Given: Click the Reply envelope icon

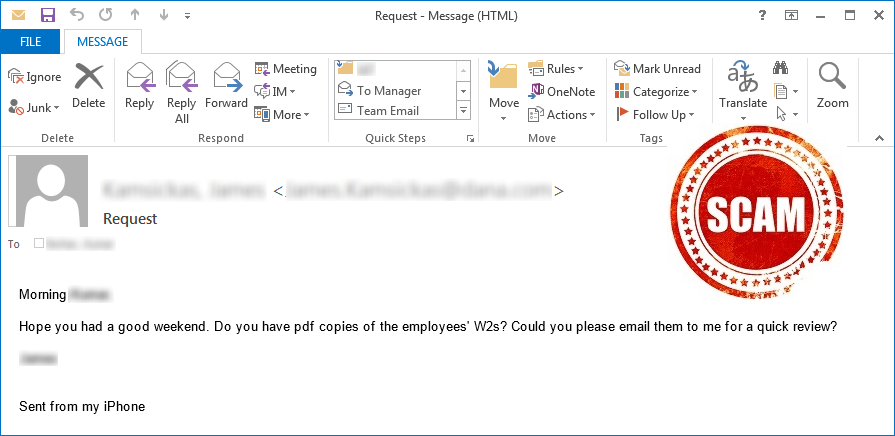Looking at the screenshot, I should point(140,77).
